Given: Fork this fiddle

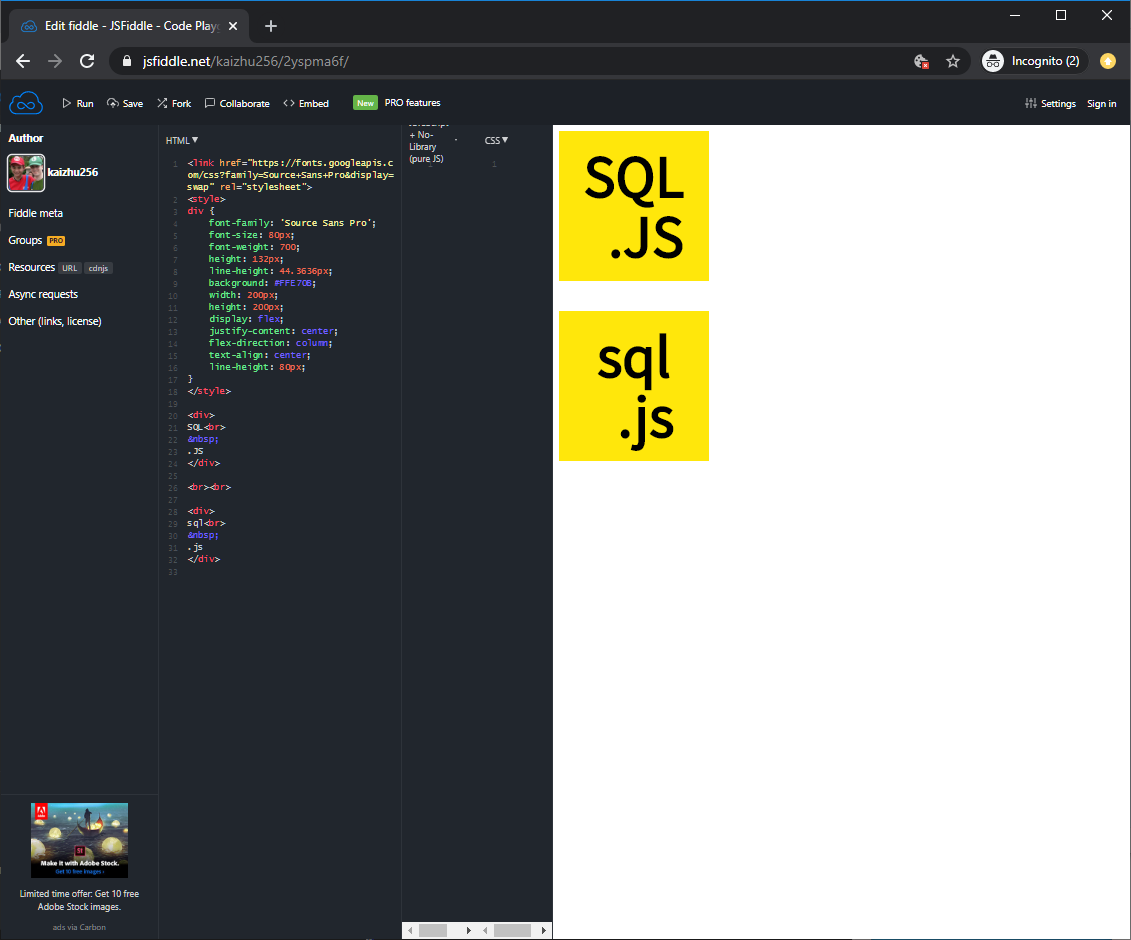Looking at the screenshot, I should click(x=174, y=103).
